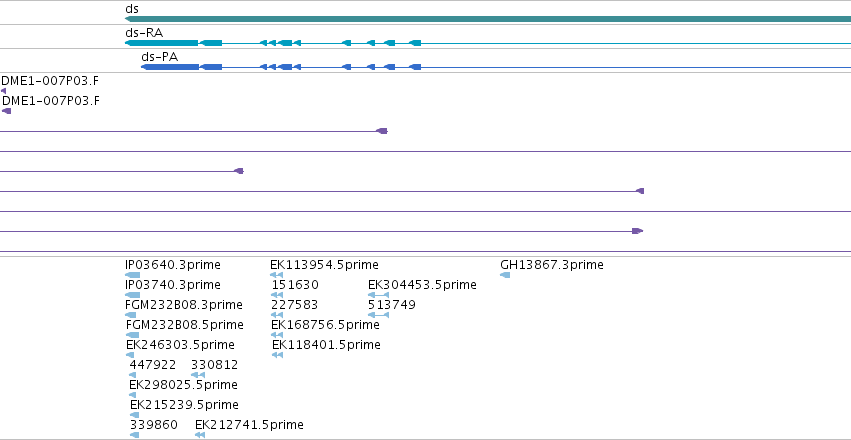Select the 330812 EST label
851x440 pixels.
click(214, 365)
